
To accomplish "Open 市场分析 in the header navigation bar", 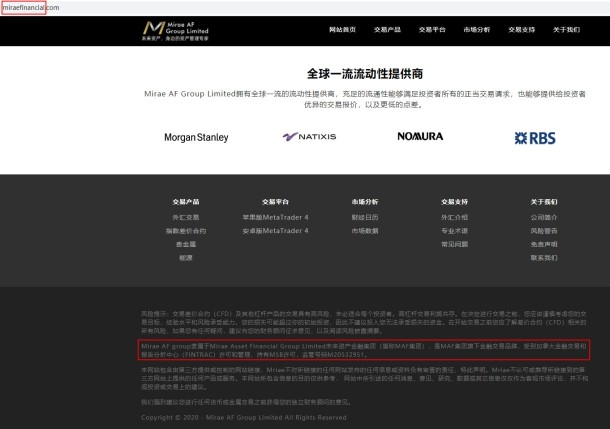I will coord(477,30).
